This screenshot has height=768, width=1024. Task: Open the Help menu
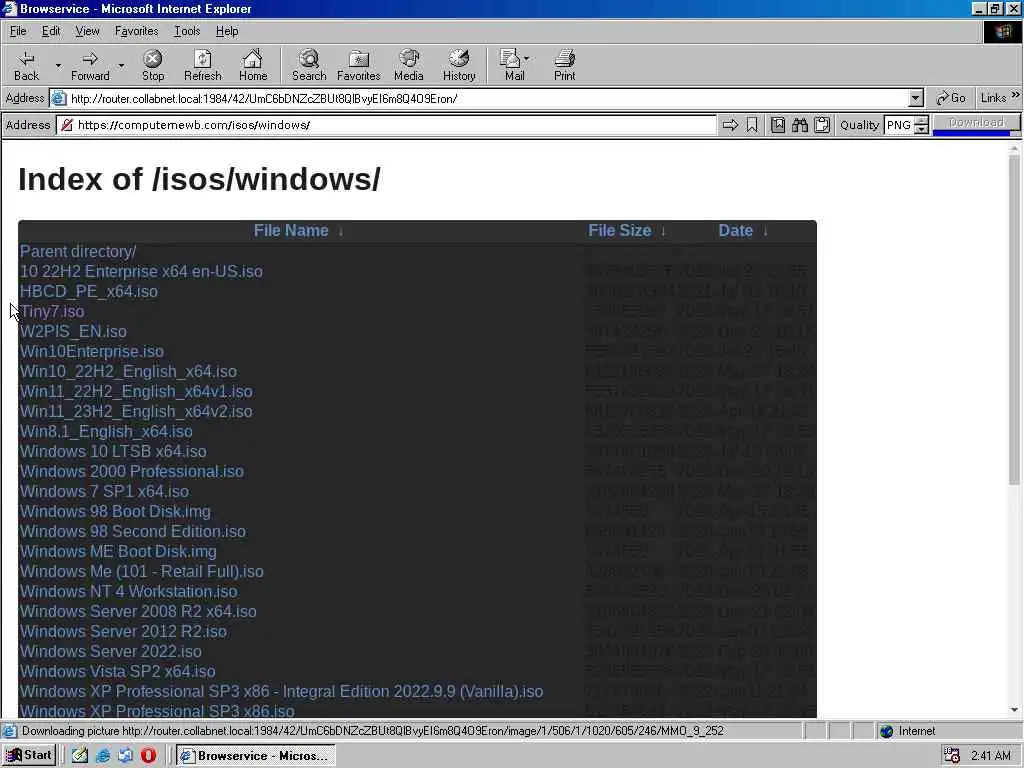click(227, 31)
